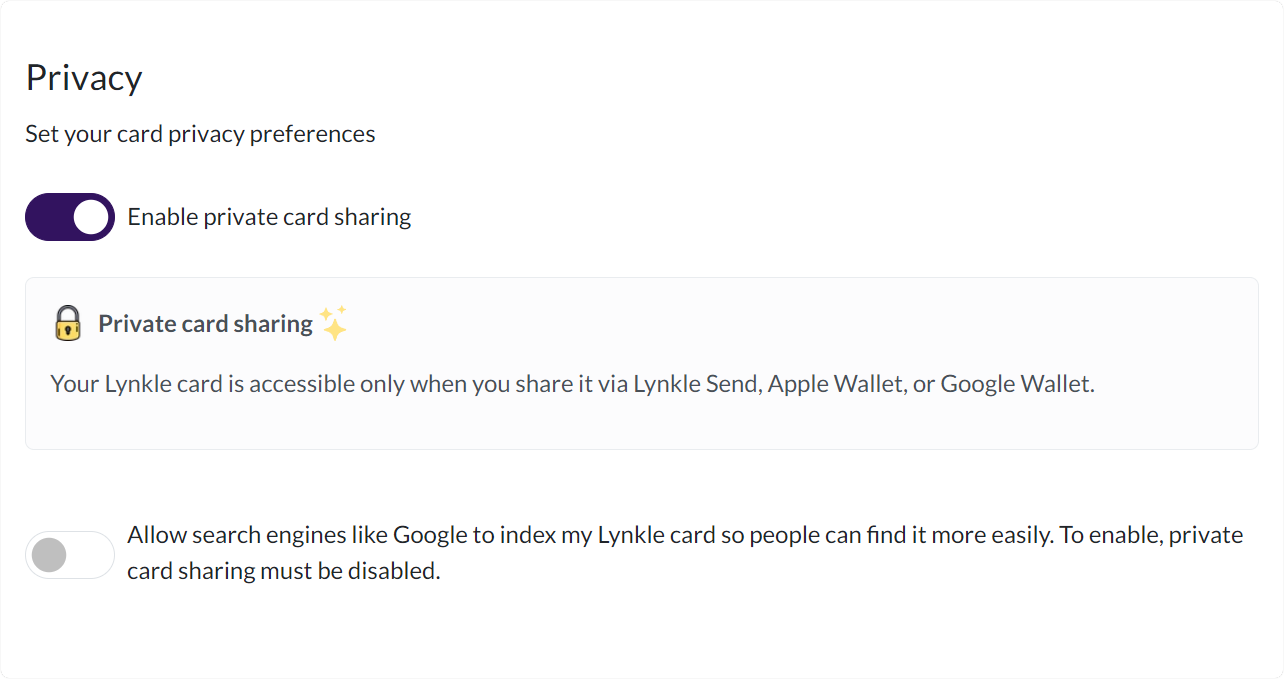This screenshot has height=679, width=1284.
Task: Click the "Enable private card sharing" label
Action: coord(269,217)
